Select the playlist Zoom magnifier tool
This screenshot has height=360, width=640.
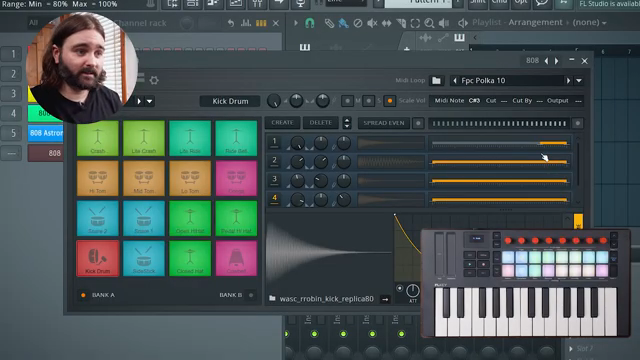pos(429,23)
